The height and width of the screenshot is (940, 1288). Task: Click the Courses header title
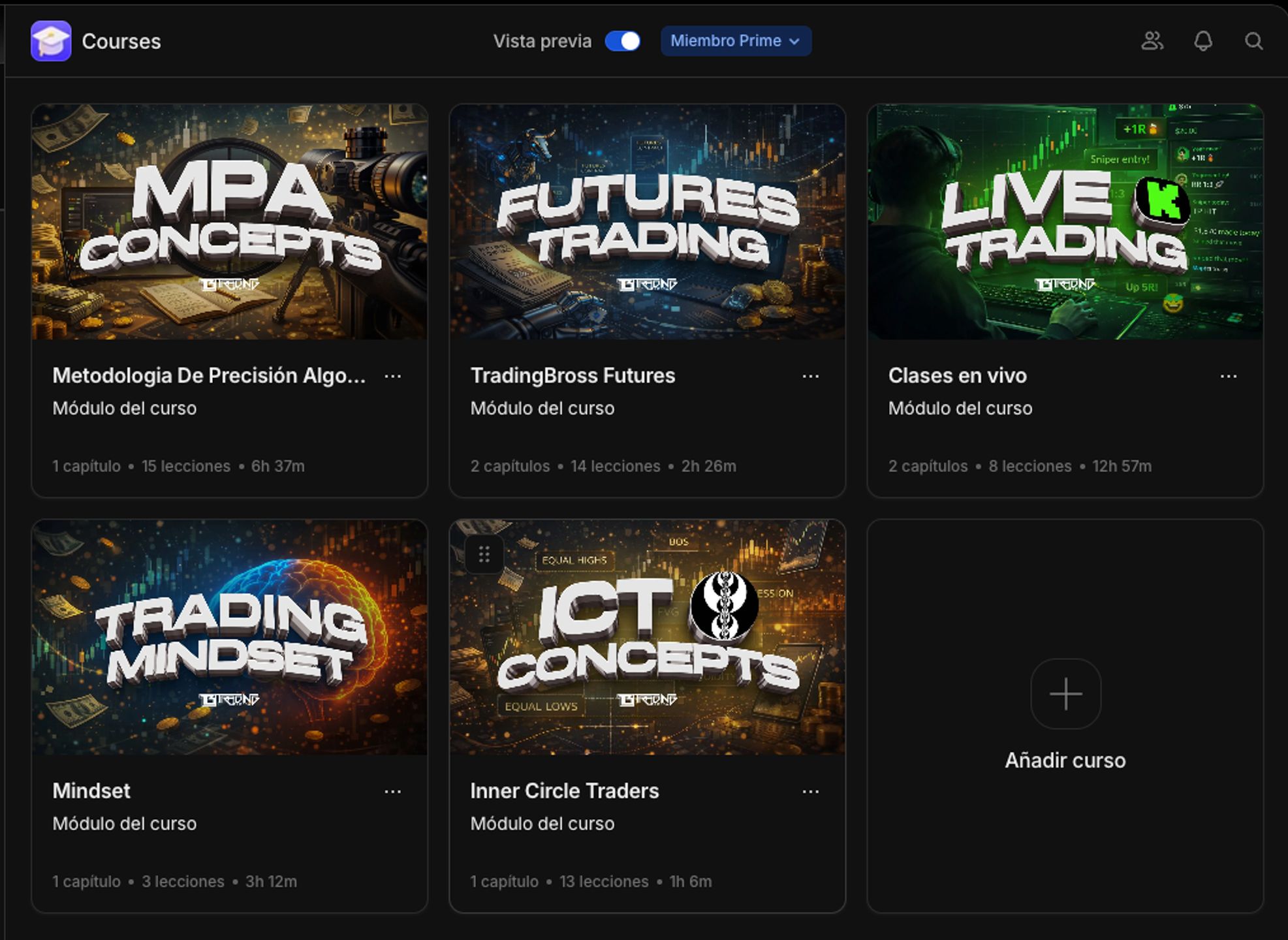(x=121, y=41)
